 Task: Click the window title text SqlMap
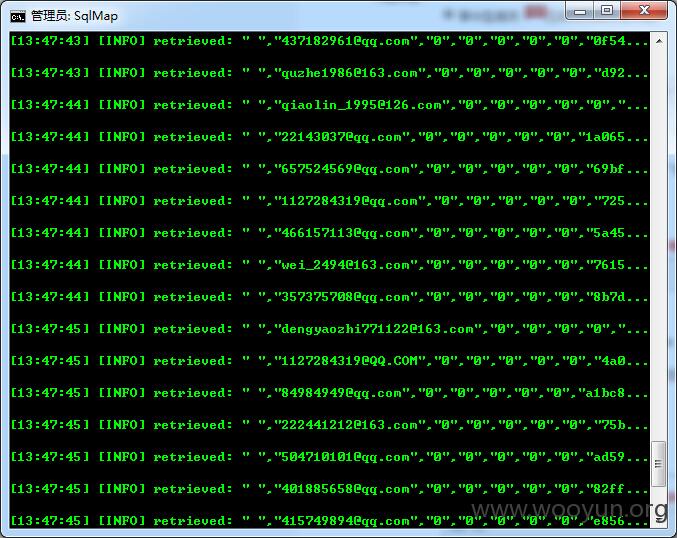pyautogui.click(x=95, y=16)
